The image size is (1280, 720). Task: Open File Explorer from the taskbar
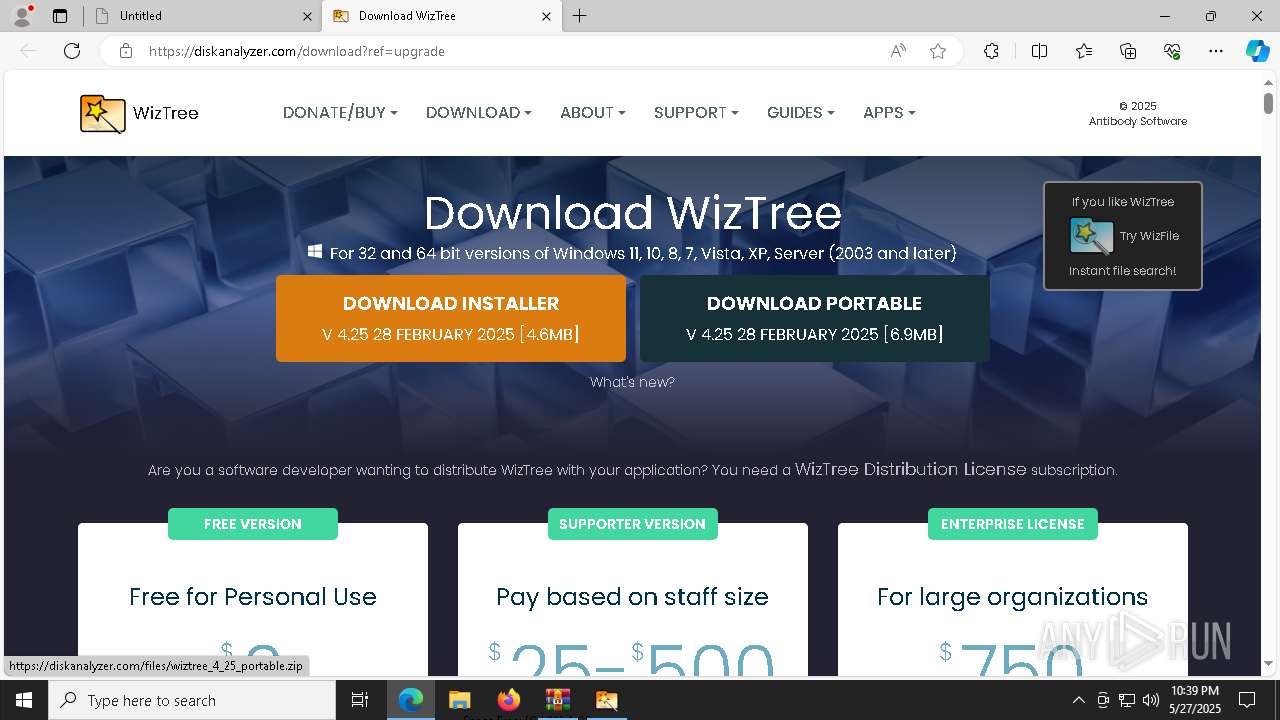click(460, 700)
